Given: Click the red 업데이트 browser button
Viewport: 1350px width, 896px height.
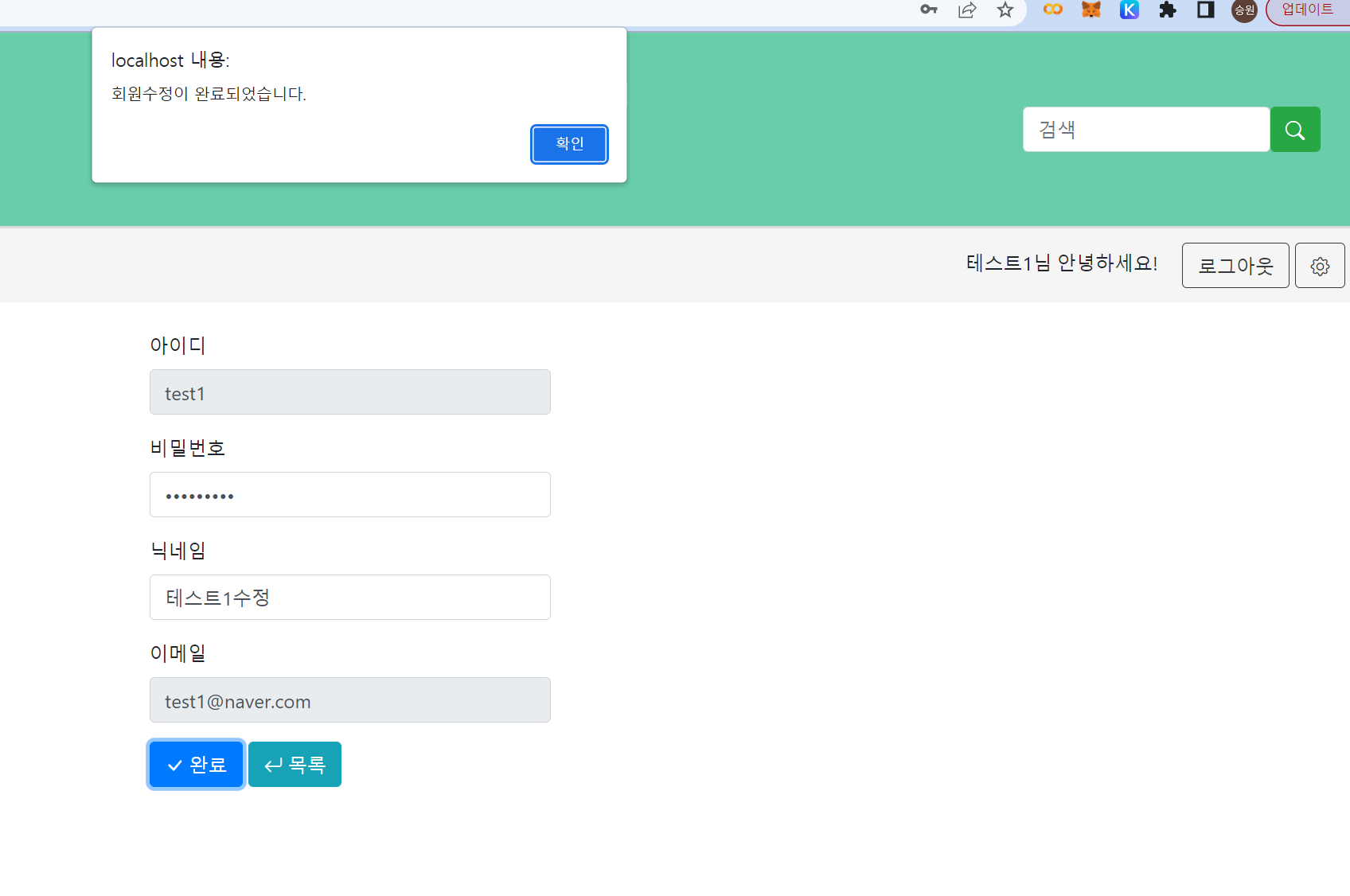Looking at the screenshot, I should [1306, 10].
